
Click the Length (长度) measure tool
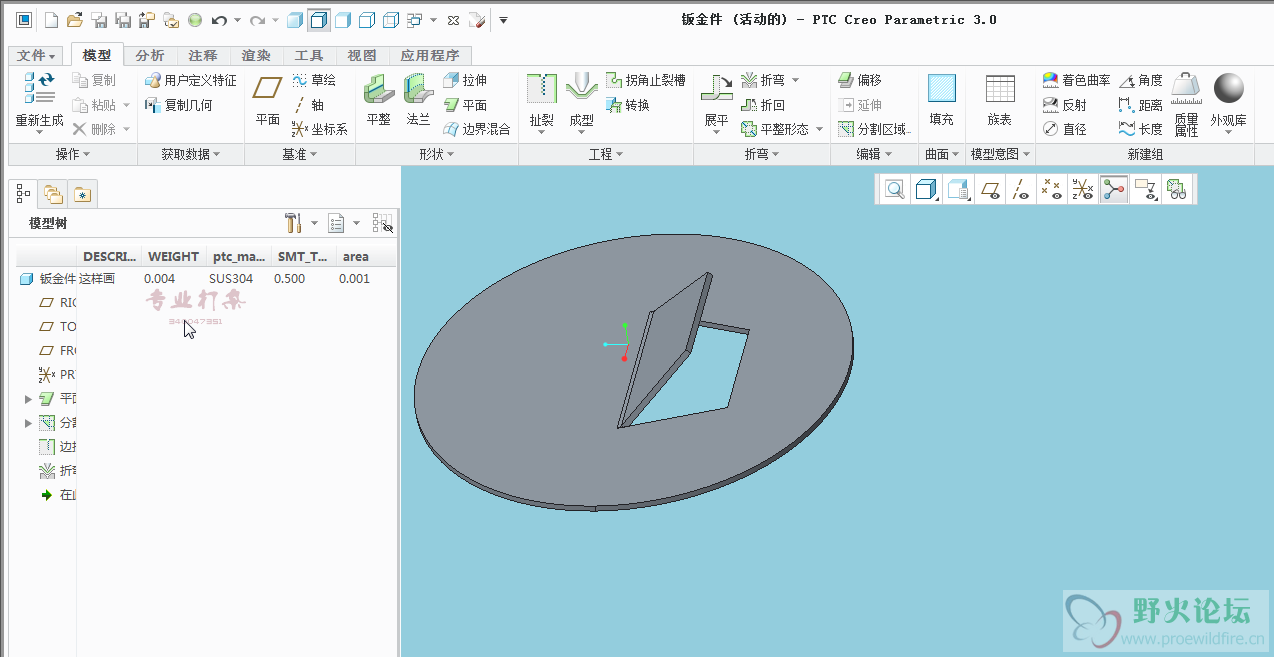1141,129
